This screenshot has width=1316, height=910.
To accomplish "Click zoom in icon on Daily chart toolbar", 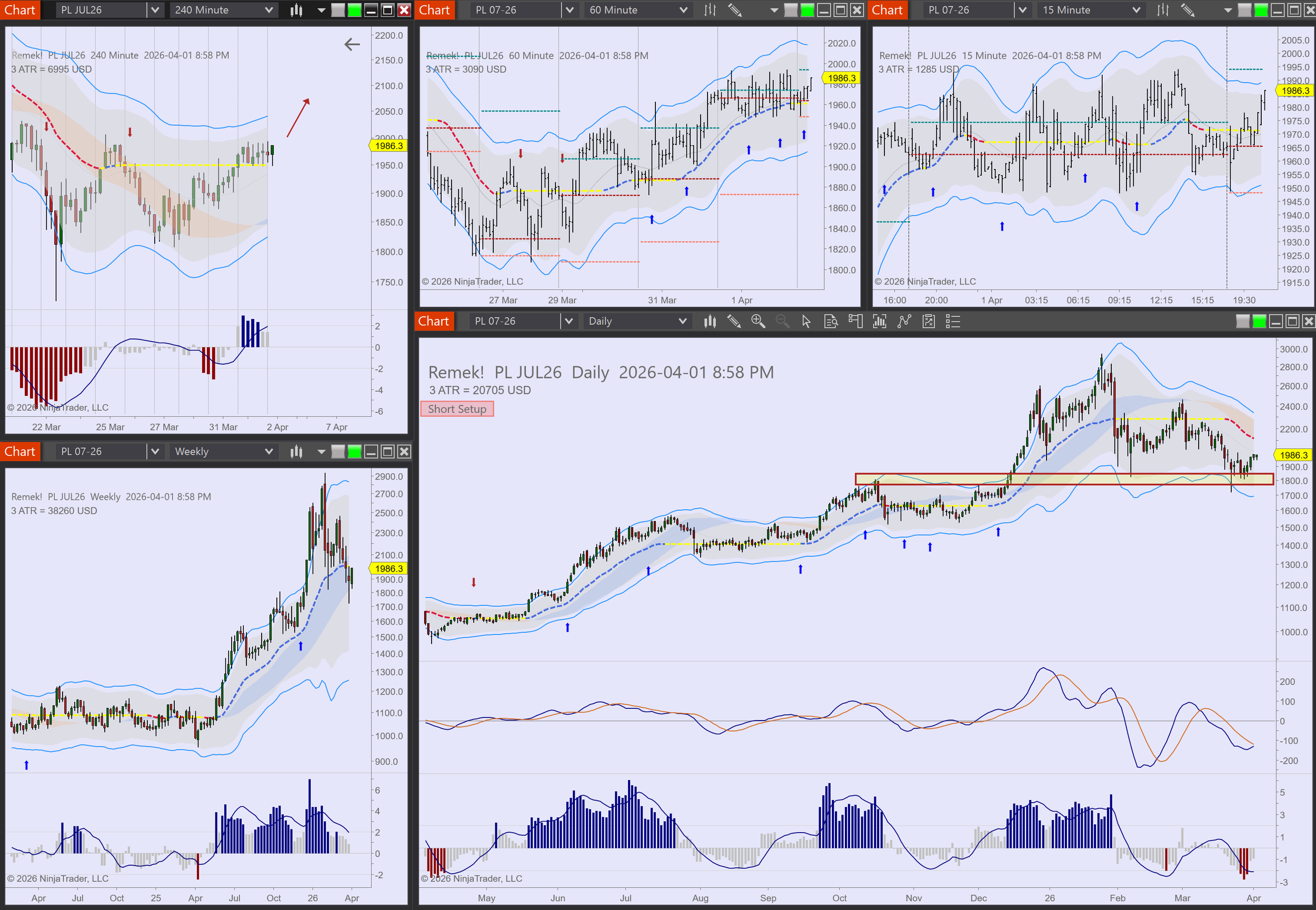I will click(x=758, y=321).
